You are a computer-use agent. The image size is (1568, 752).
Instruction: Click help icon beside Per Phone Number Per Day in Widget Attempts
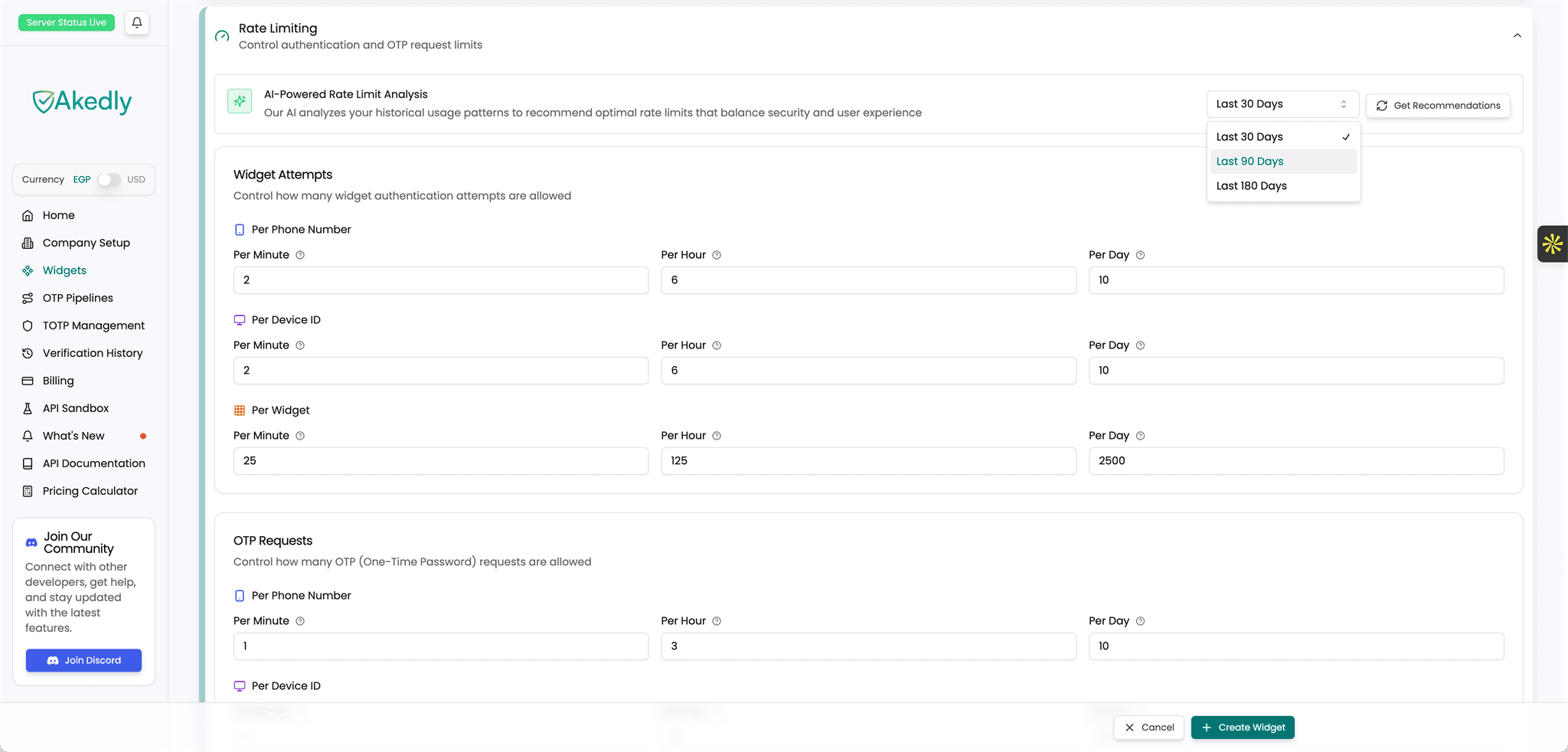coord(1140,255)
